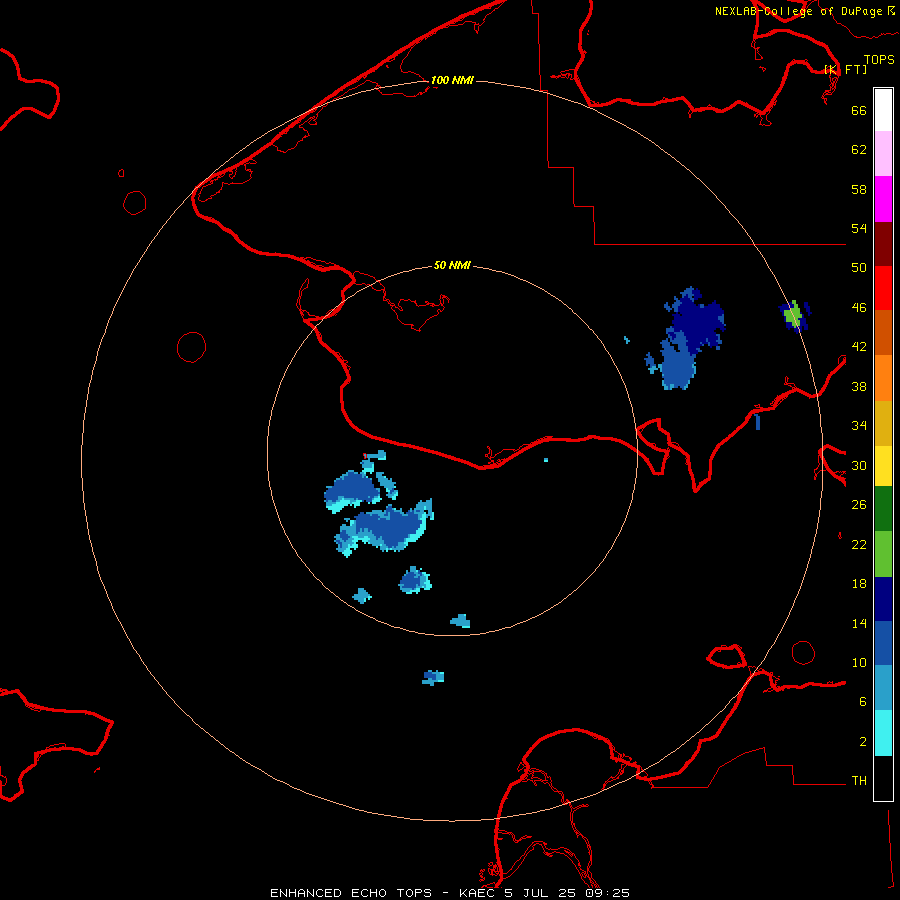Select the bright red legend swatch
900x900 pixels.
point(883,288)
